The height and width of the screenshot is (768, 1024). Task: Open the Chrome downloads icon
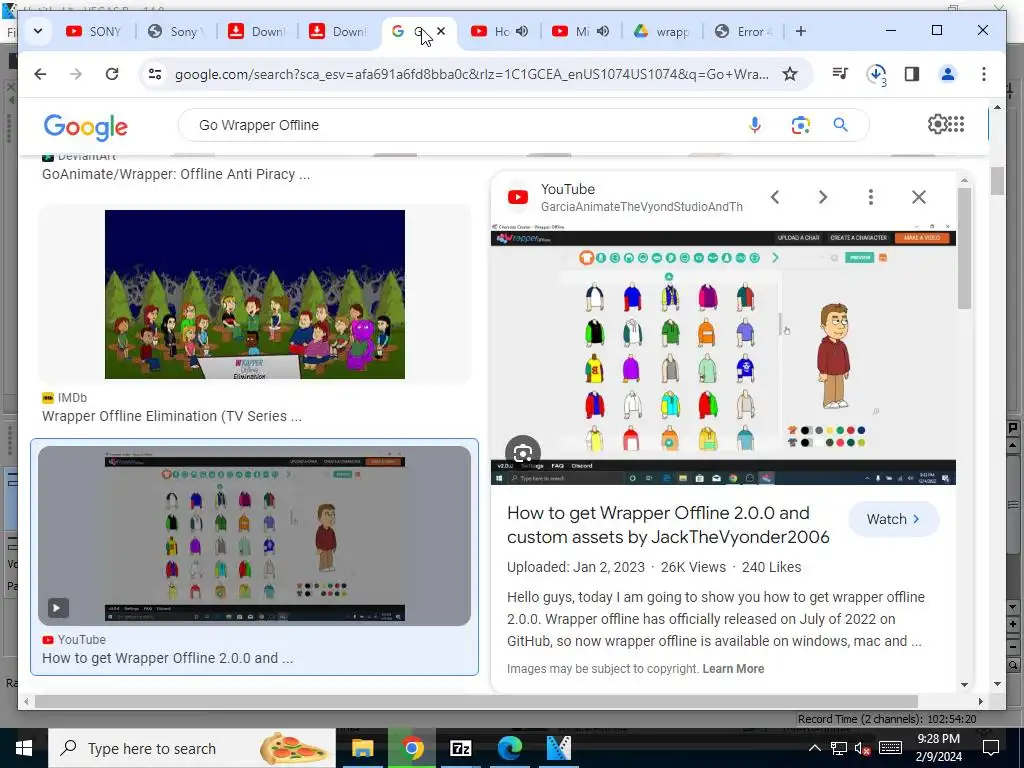pyautogui.click(x=876, y=74)
